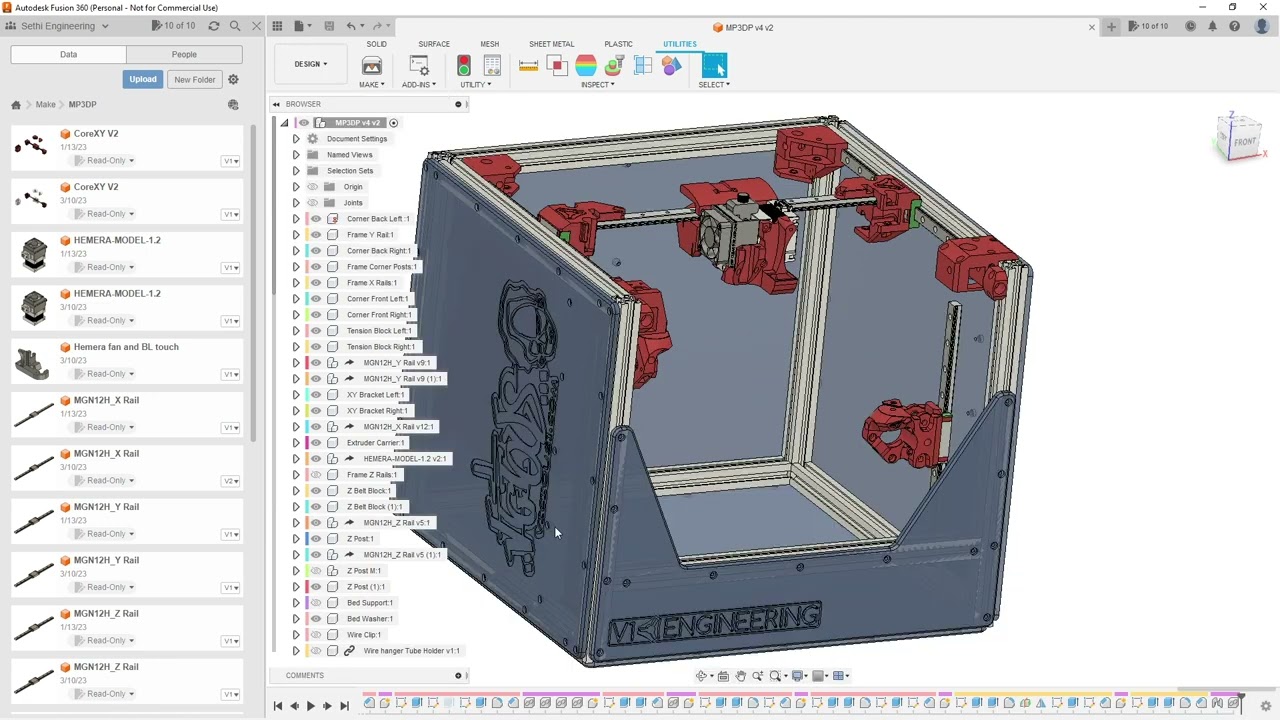Select the Look At tool
Viewport: 1280px width, 720px height.
724,676
